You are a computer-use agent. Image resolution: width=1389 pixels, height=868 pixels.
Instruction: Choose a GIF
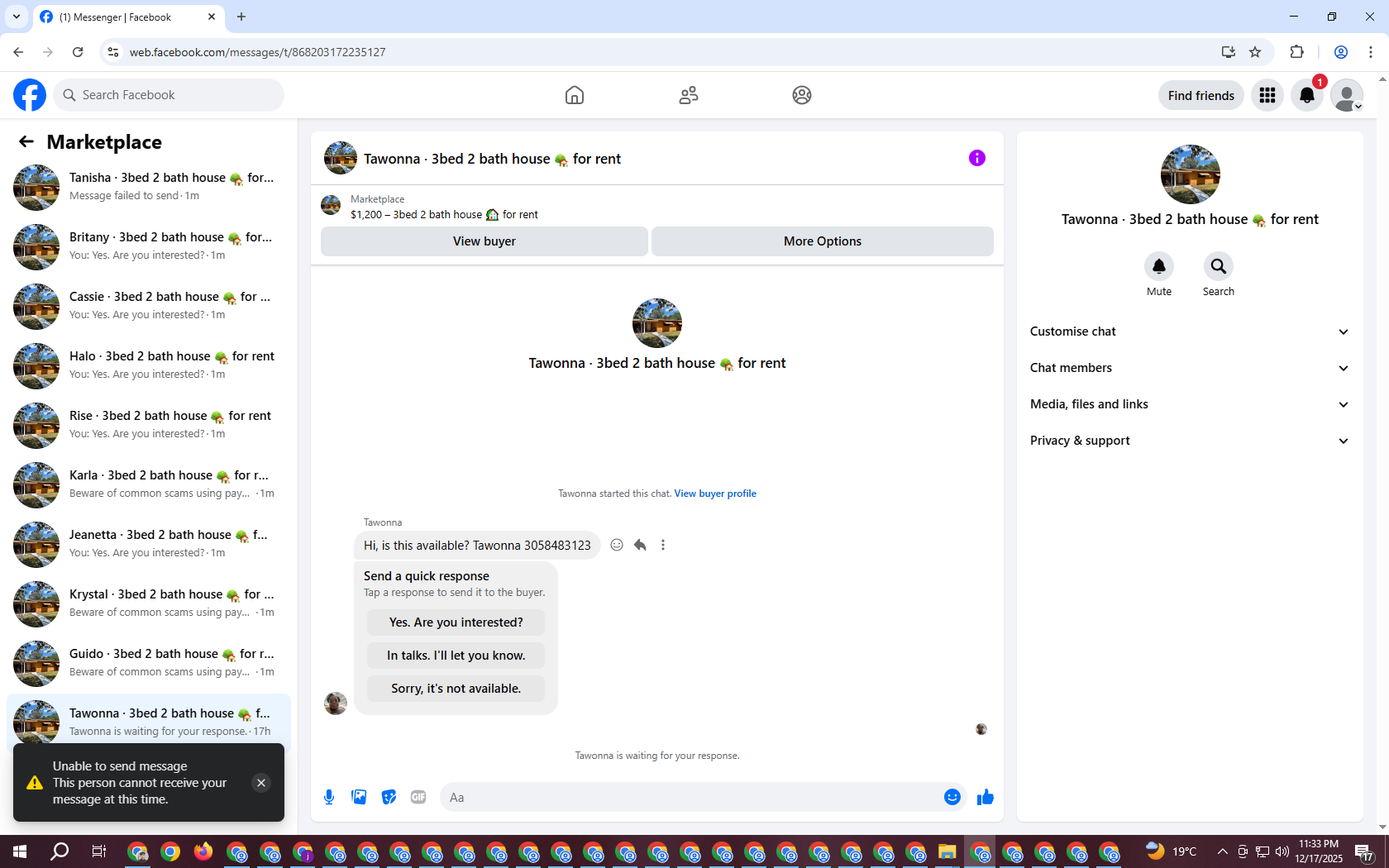pos(418,797)
